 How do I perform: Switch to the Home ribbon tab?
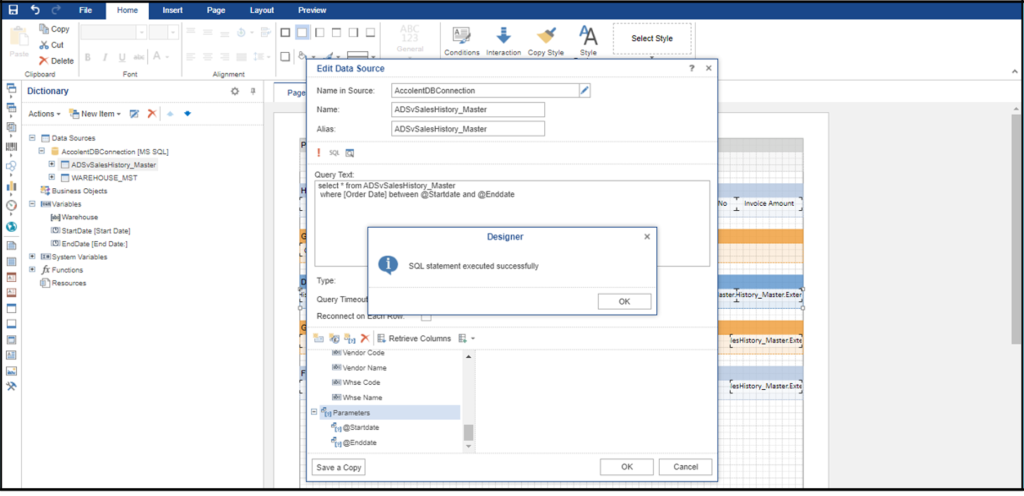tap(127, 10)
